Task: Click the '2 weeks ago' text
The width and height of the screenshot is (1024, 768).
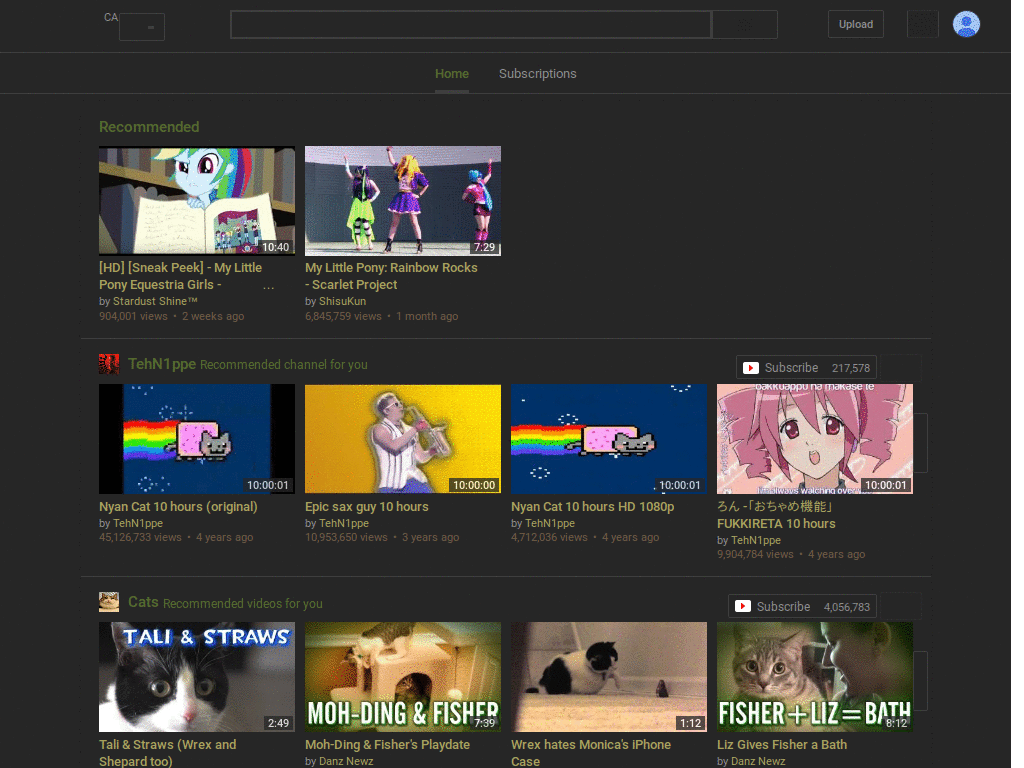Action: click(213, 316)
